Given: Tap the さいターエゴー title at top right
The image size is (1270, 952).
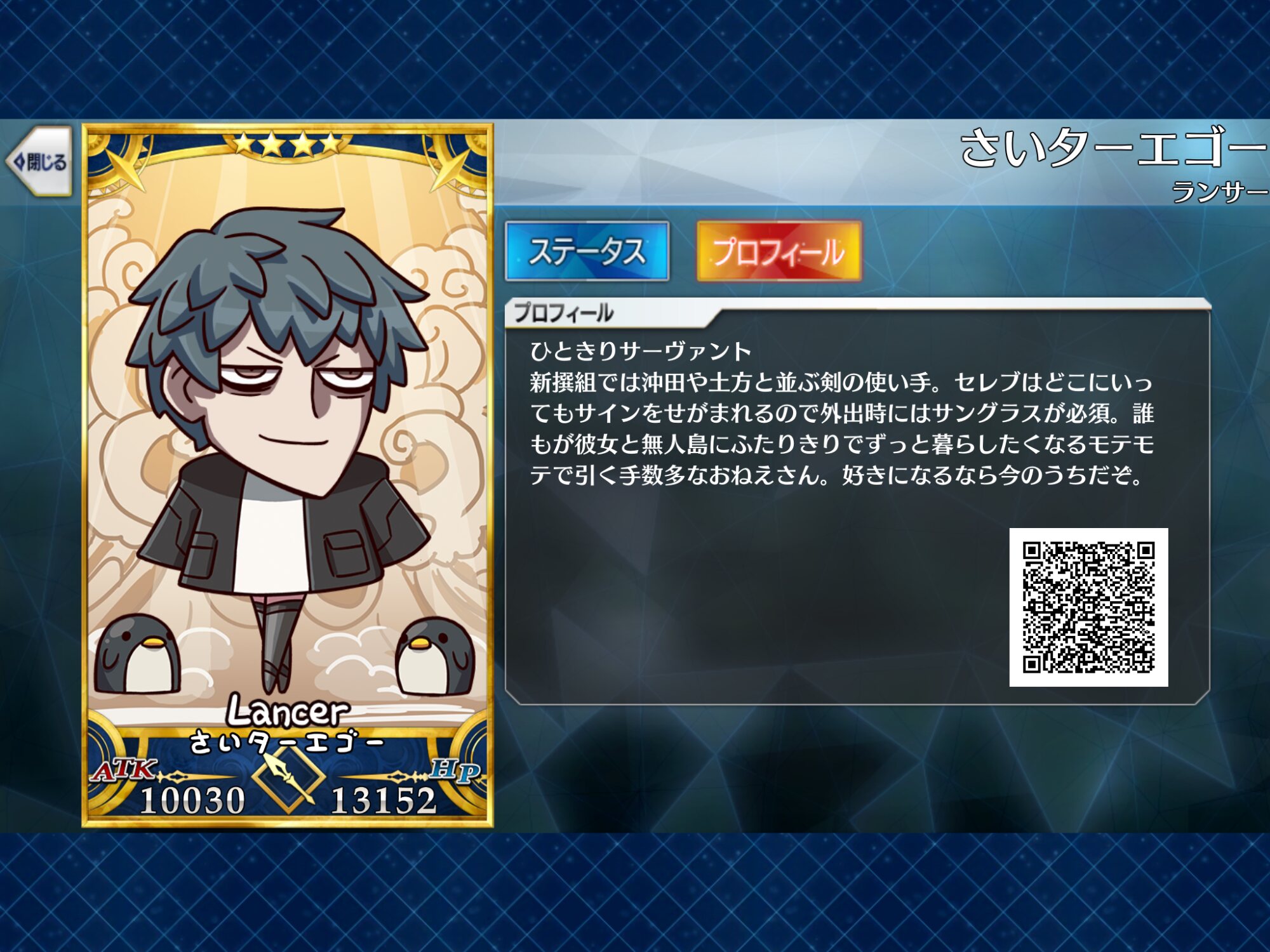Looking at the screenshot, I should coord(1114,147).
